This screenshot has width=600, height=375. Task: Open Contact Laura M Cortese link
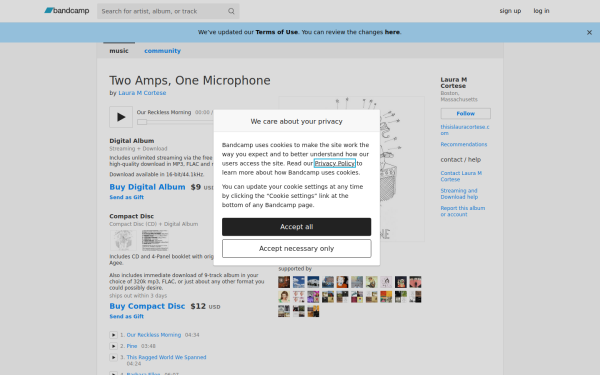coord(461,176)
